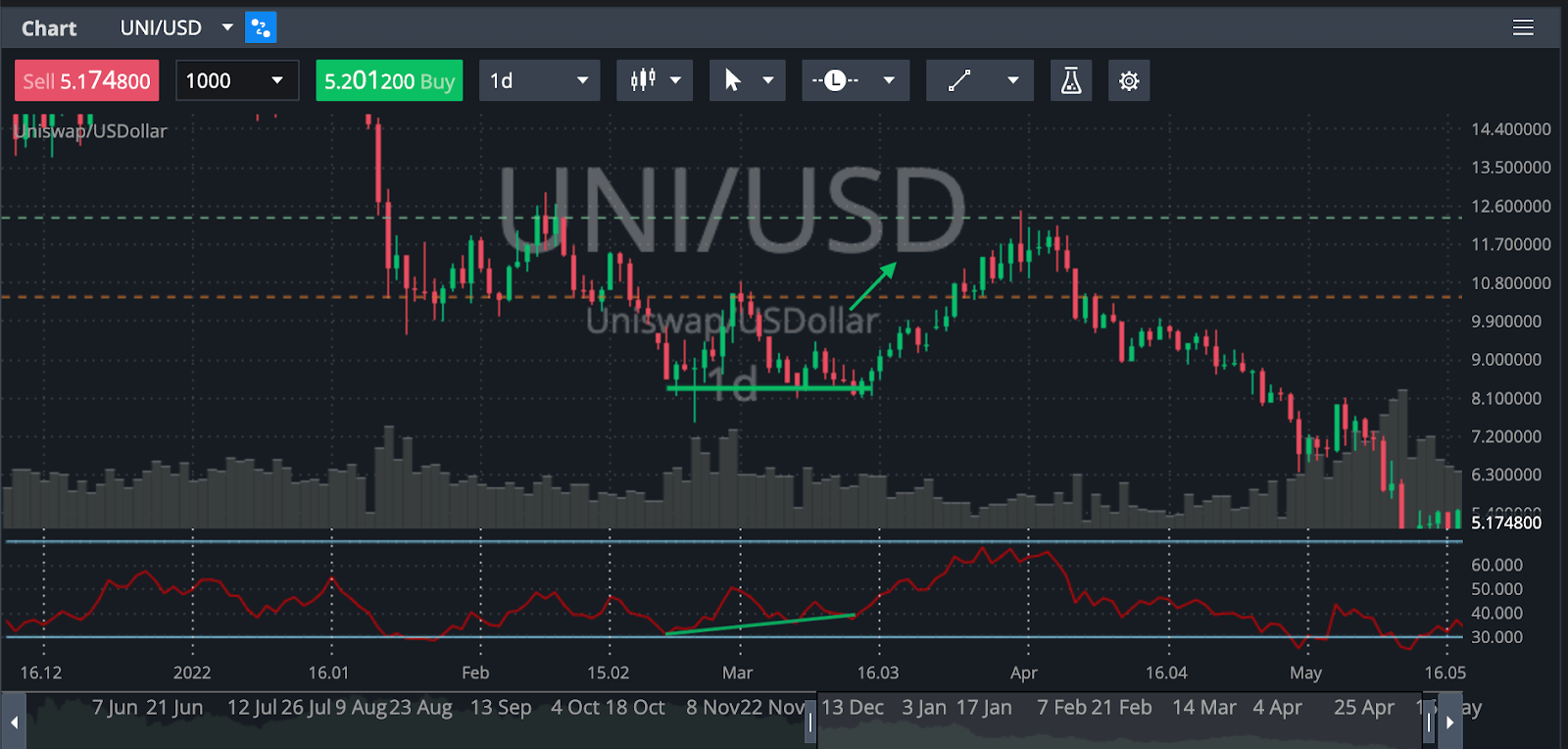Click the 12.600000 price axis label
The height and width of the screenshot is (749, 1568).
pos(1510,206)
